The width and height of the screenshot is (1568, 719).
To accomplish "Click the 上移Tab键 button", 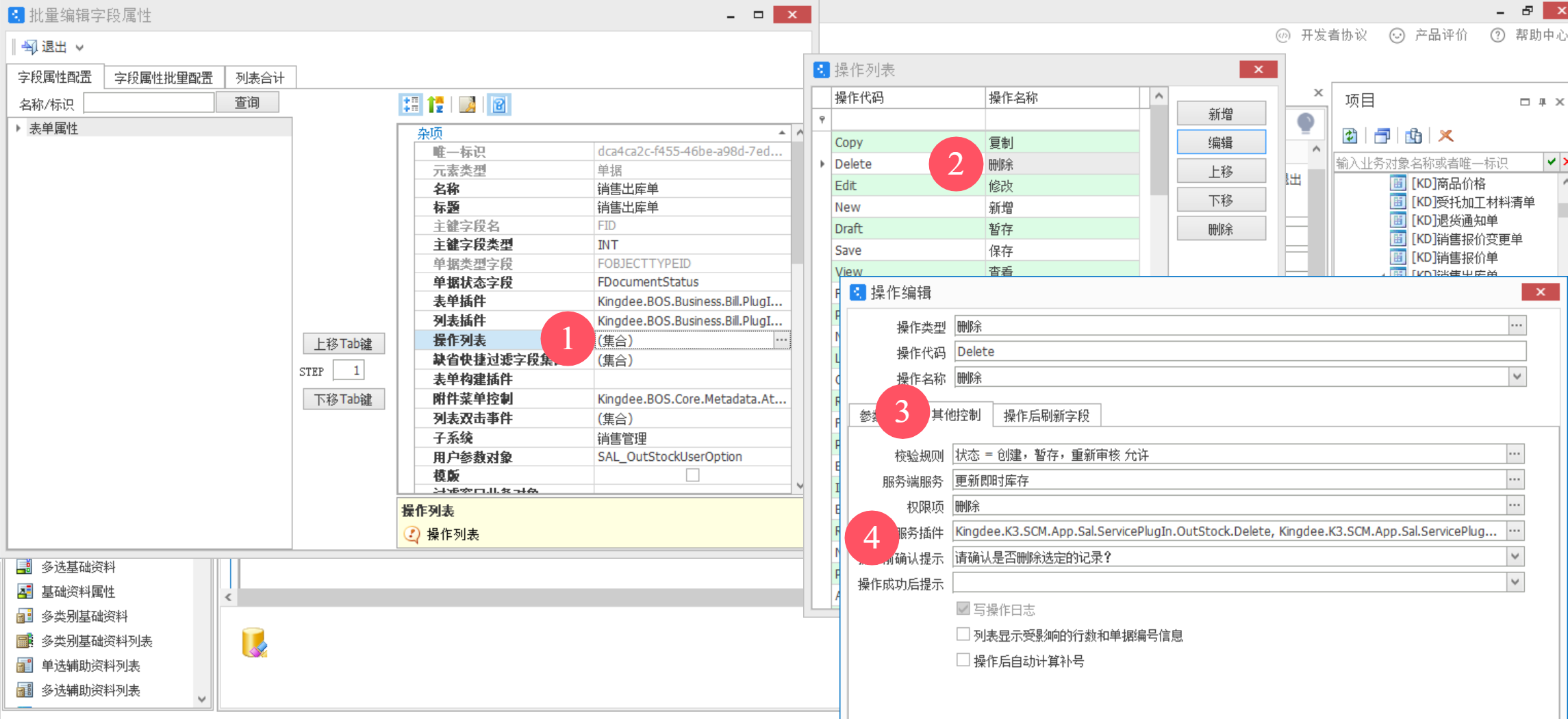I will click(x=344, y=344).
